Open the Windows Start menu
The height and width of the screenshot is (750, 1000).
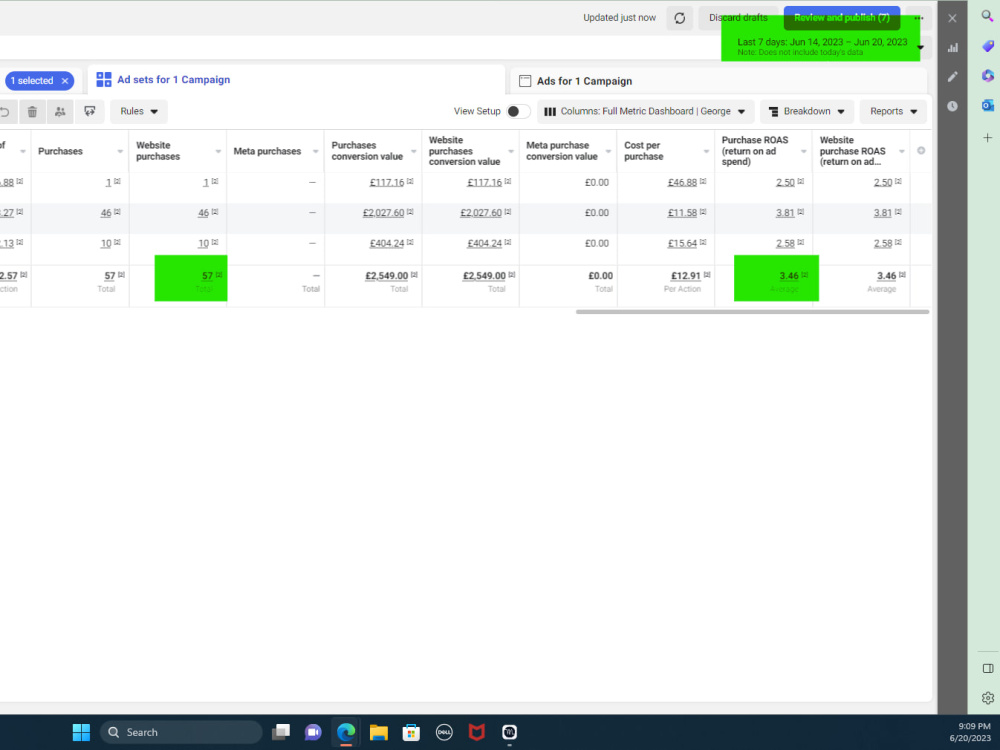point(81,732)
